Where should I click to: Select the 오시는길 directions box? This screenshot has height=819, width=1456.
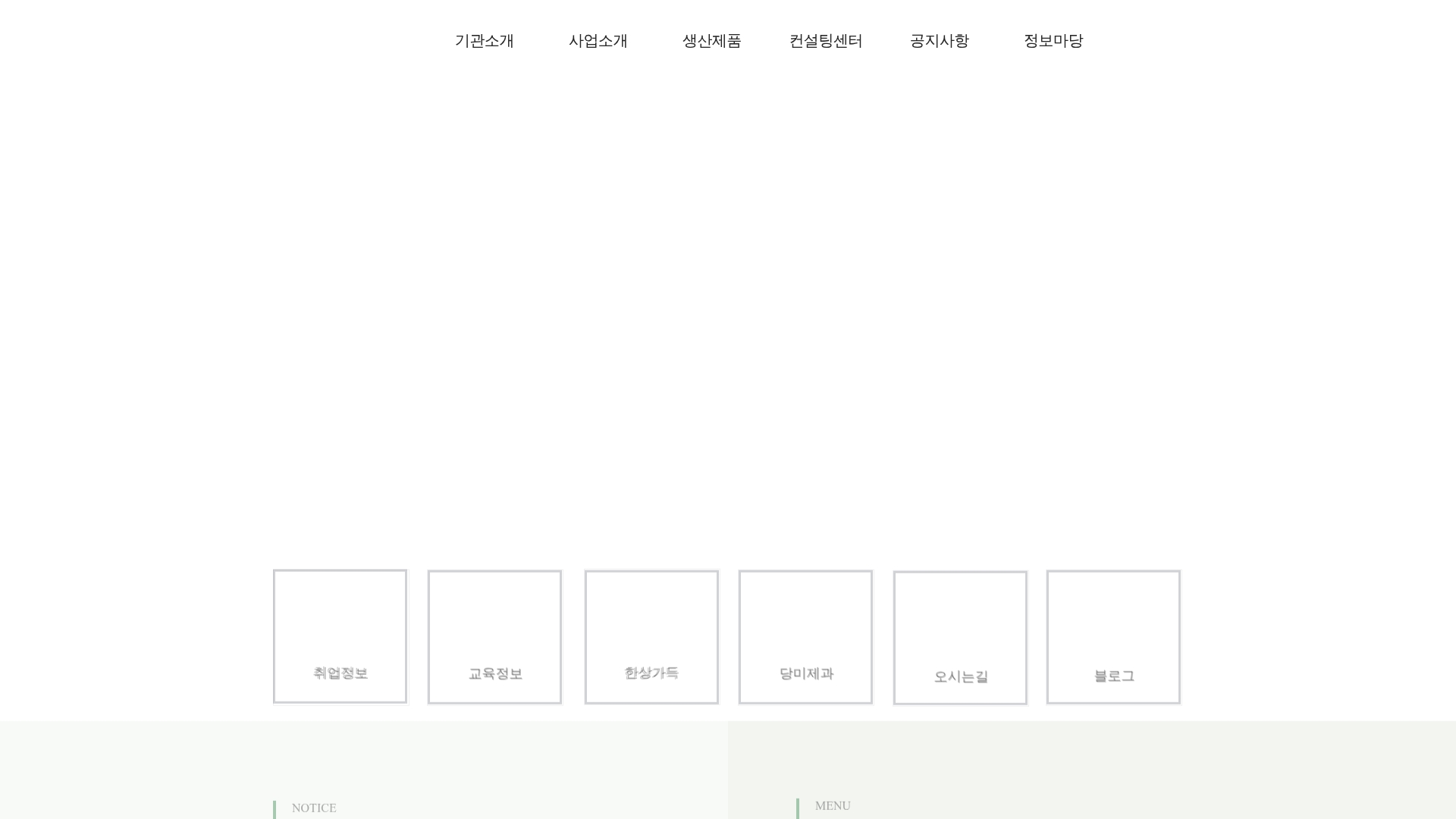click(x=960, y=638)
